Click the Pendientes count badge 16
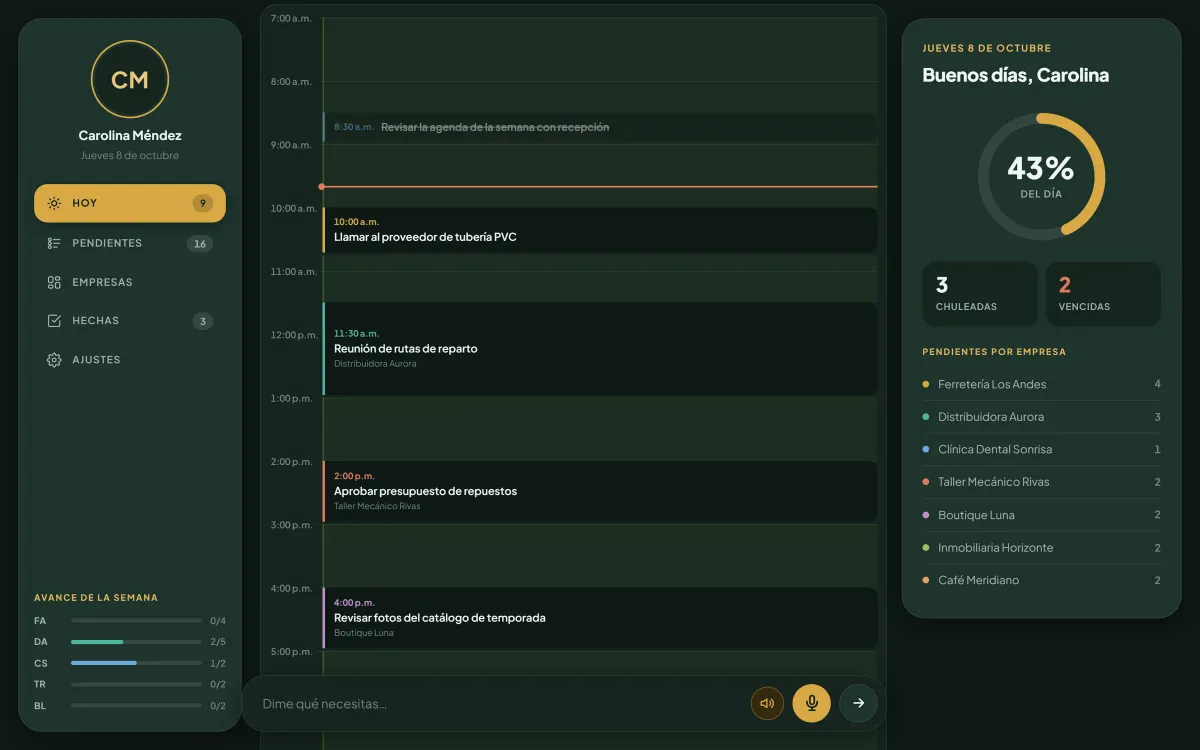This screenshot has width=1200, height=750. click(200, 243)
